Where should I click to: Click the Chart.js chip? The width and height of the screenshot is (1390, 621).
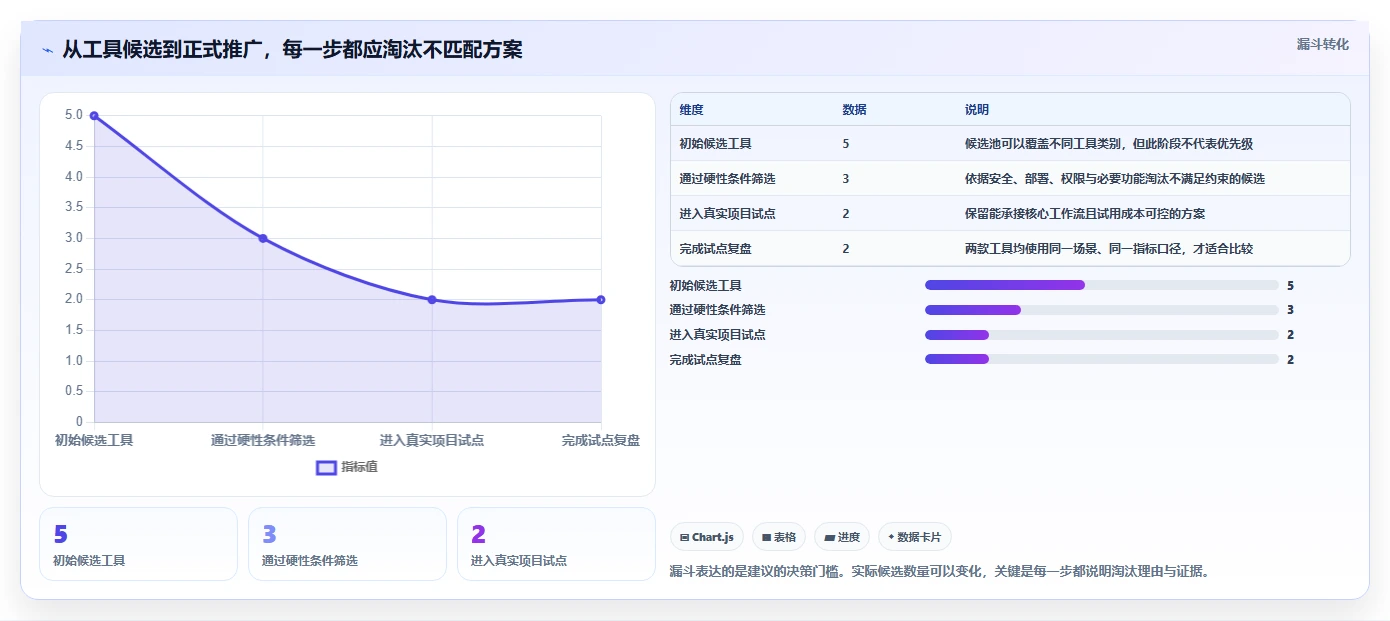click(706, 537)
